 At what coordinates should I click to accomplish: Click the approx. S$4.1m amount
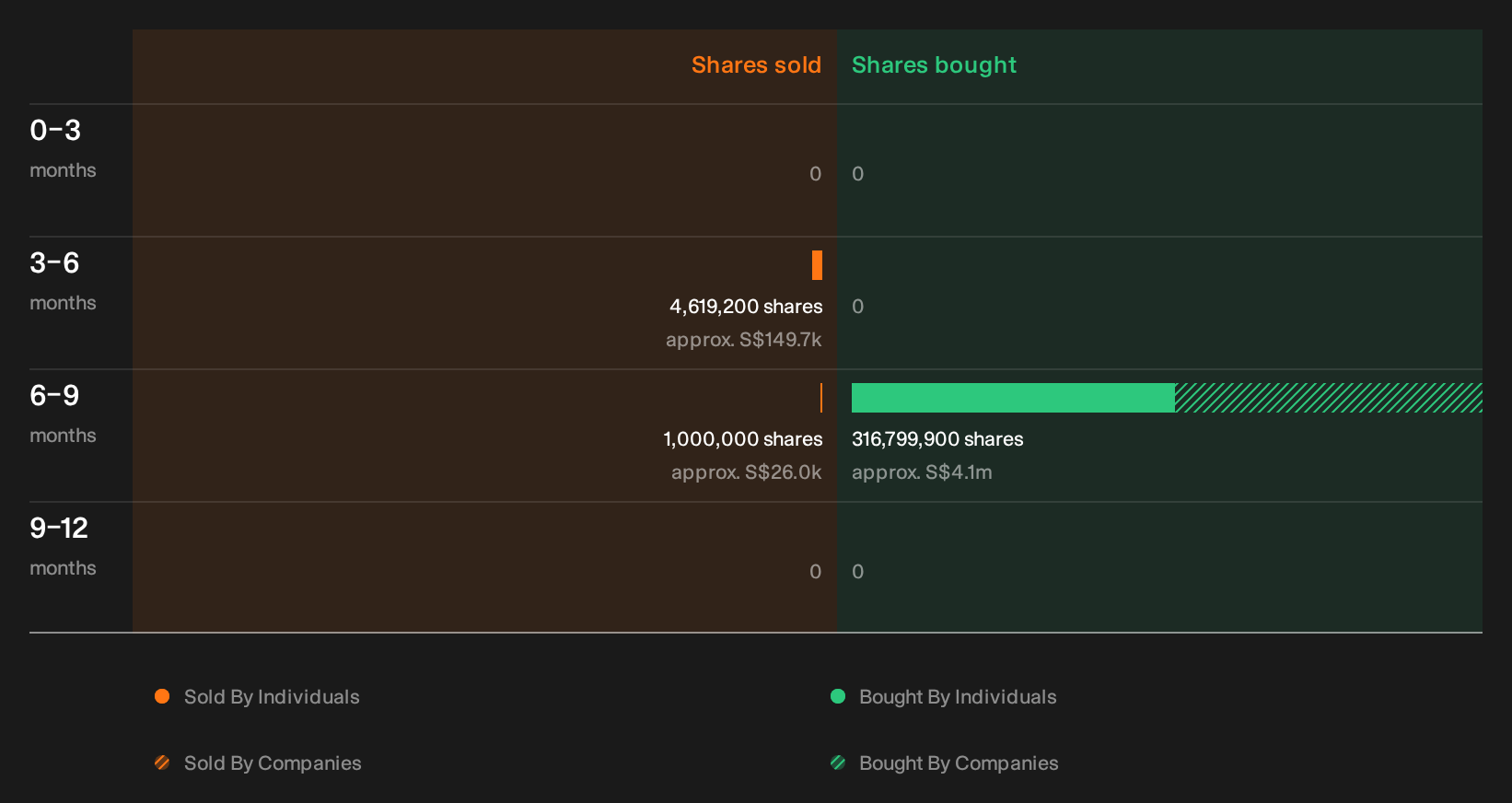tap(922, 472)
